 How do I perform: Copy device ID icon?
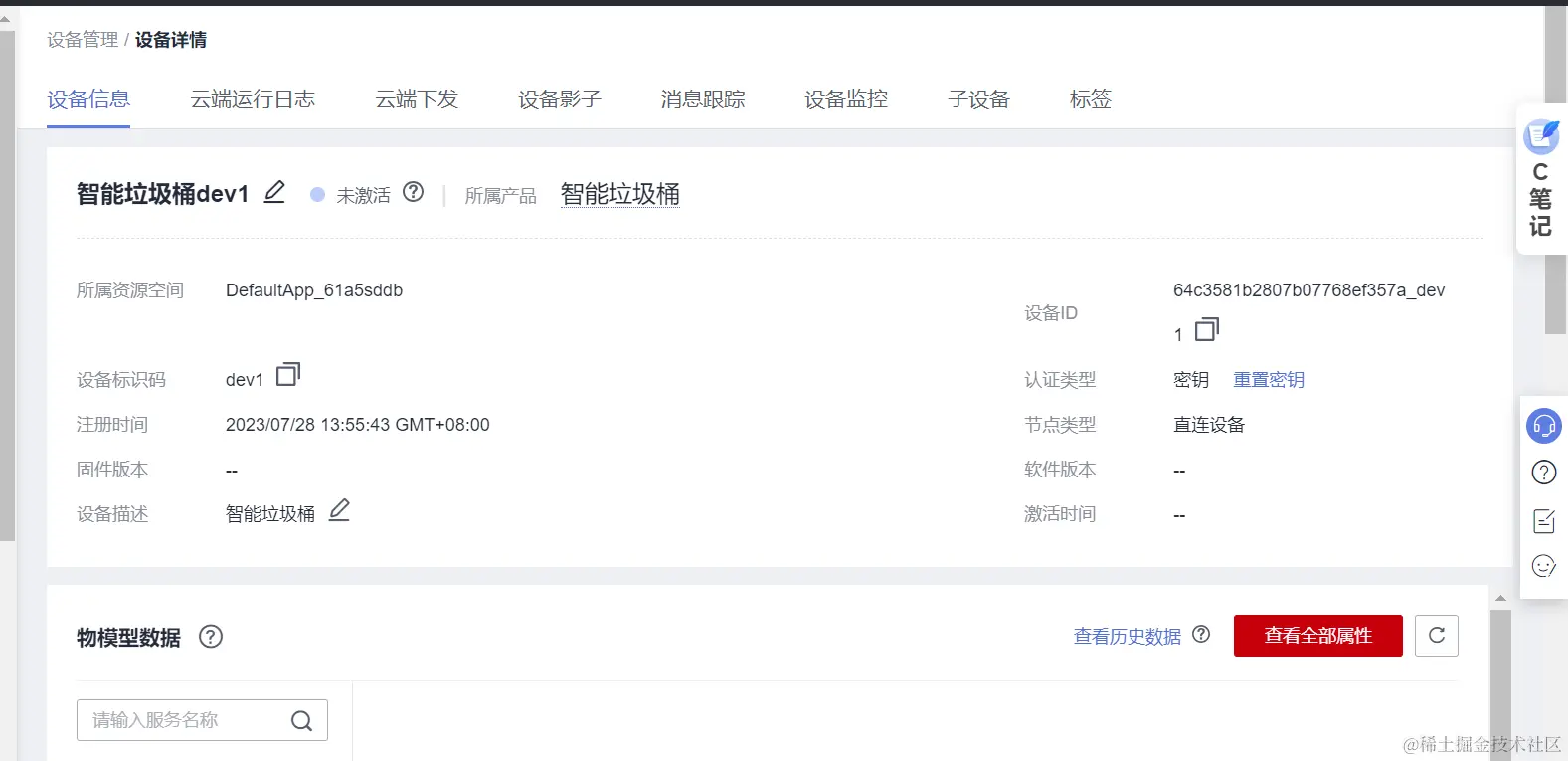pos(1207,329)
